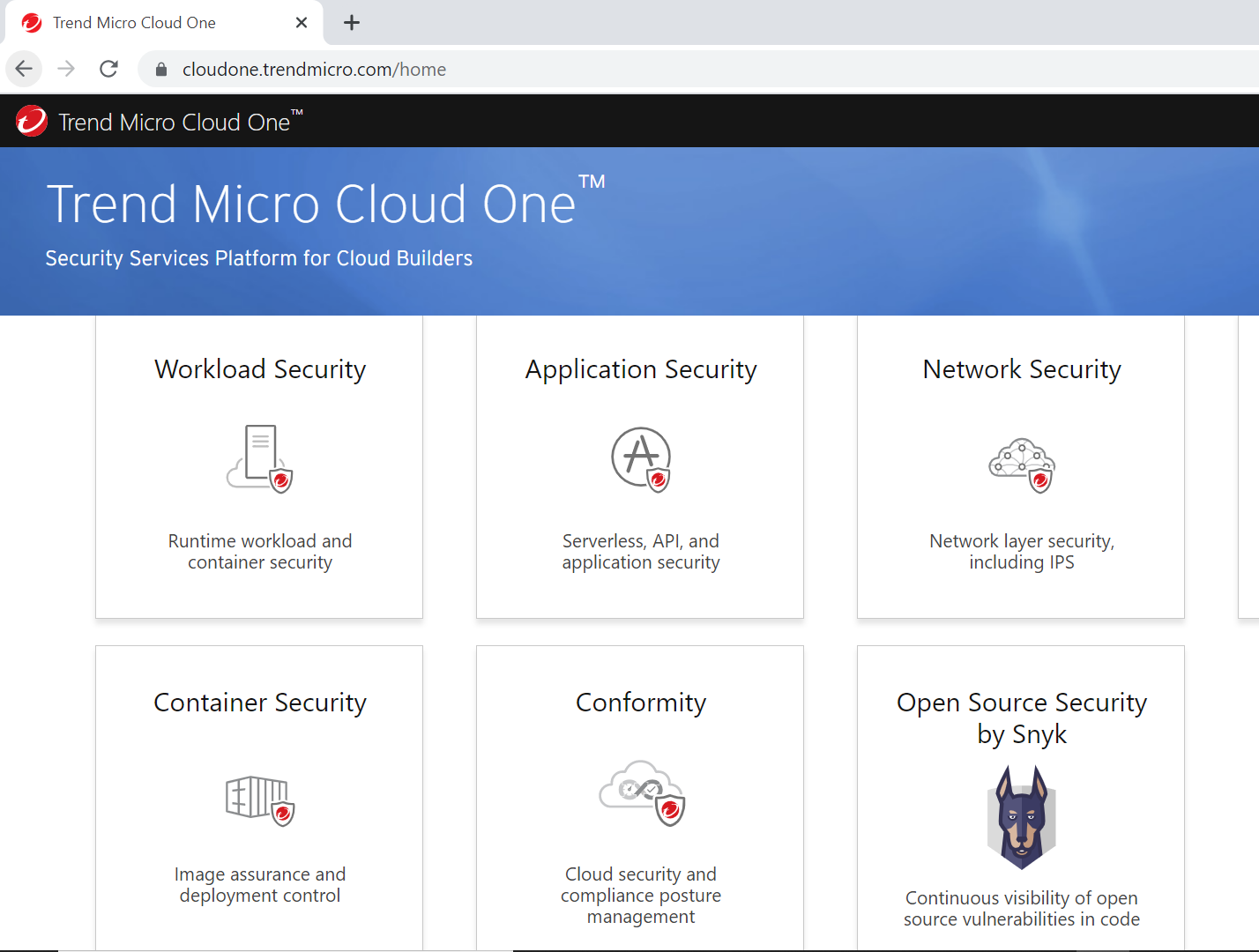This screenshot has width=1259, height=952.
Task: Open the Network Security heading
Action: coord(1022,369)
